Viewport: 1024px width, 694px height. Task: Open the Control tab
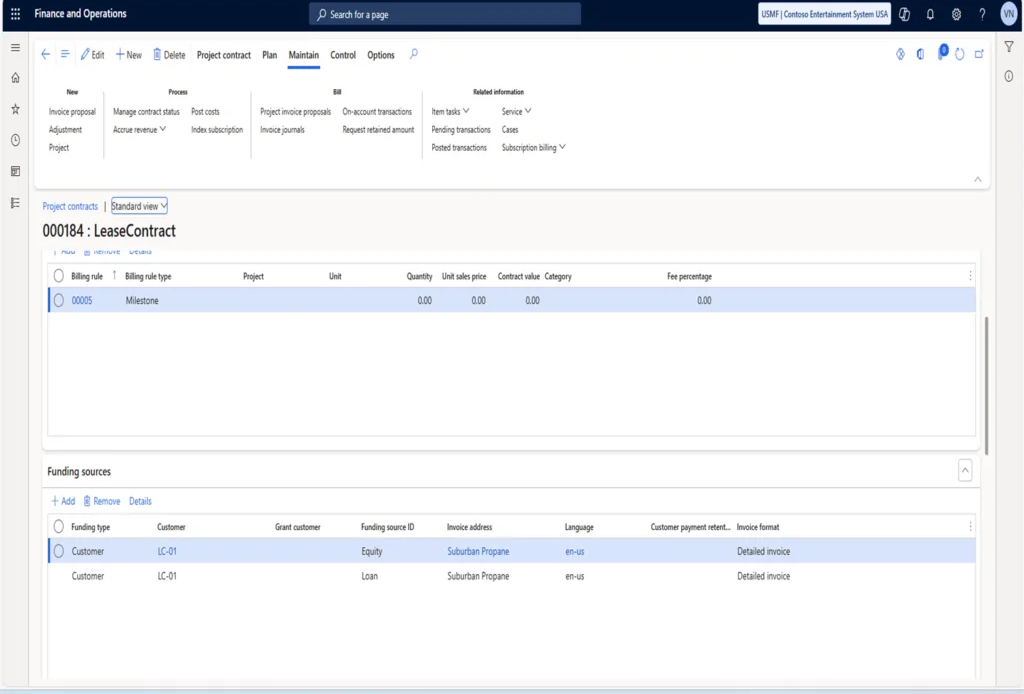click(x=343, y=55)
